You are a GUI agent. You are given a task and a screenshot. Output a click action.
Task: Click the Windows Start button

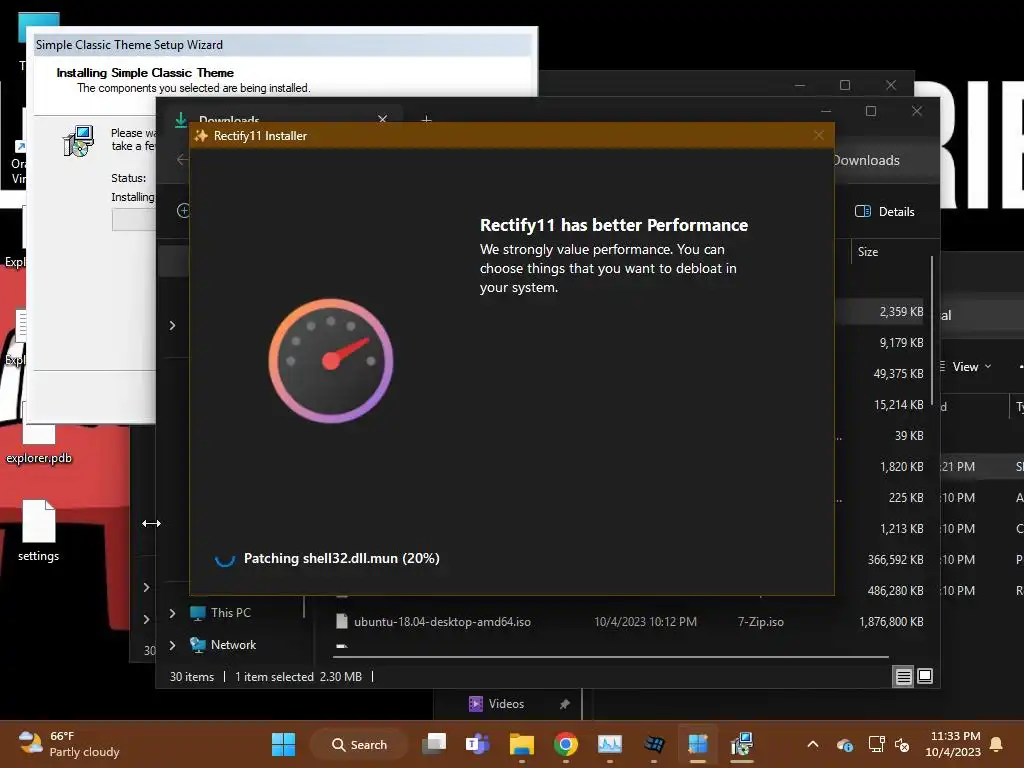(283, 744)
